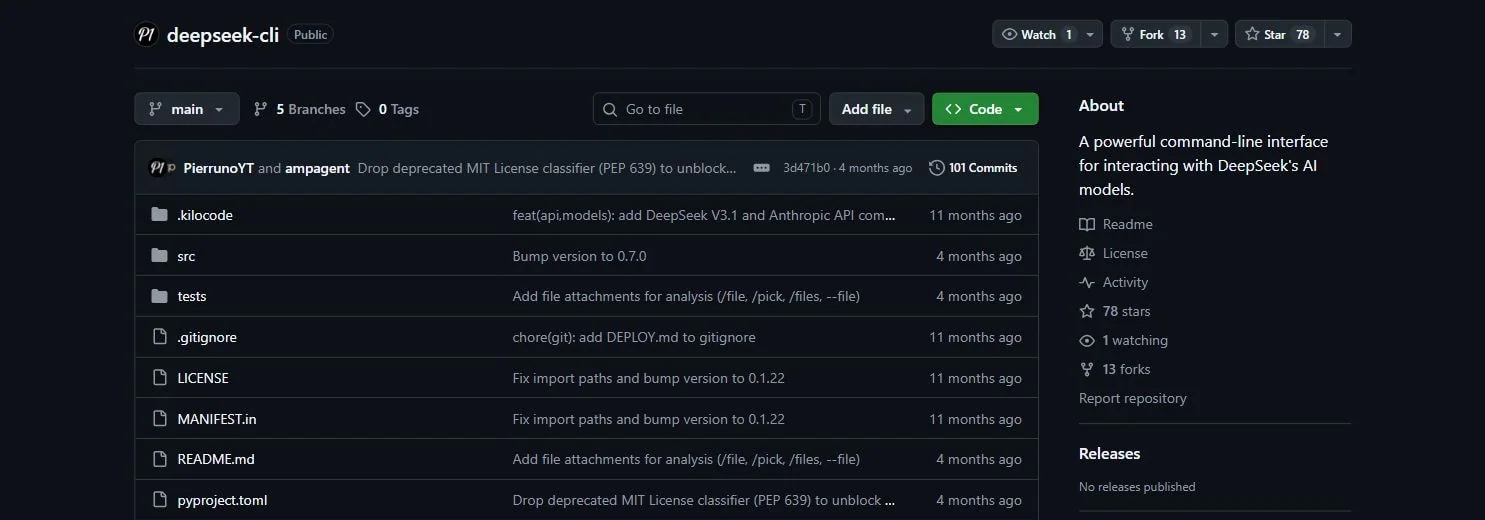Focus the Go to file search box
1485x520 pixels.
coord(707,109)
